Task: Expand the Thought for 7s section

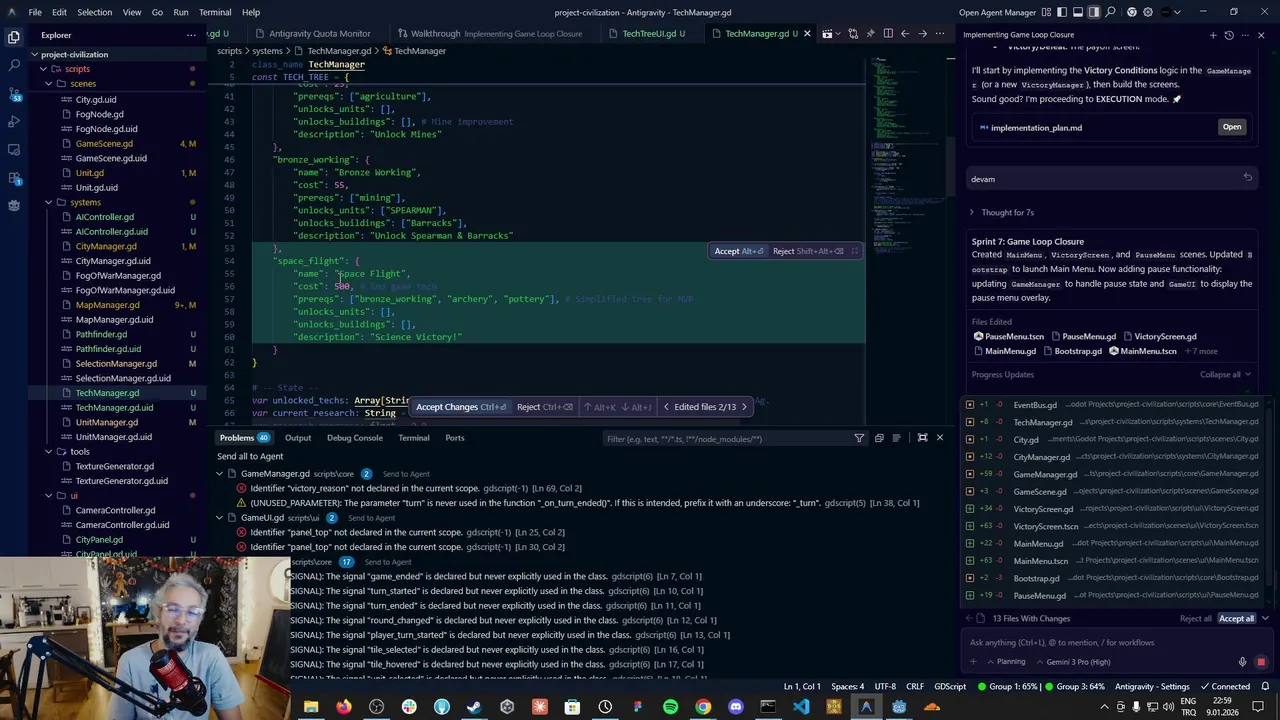Action: (1003, 212)
